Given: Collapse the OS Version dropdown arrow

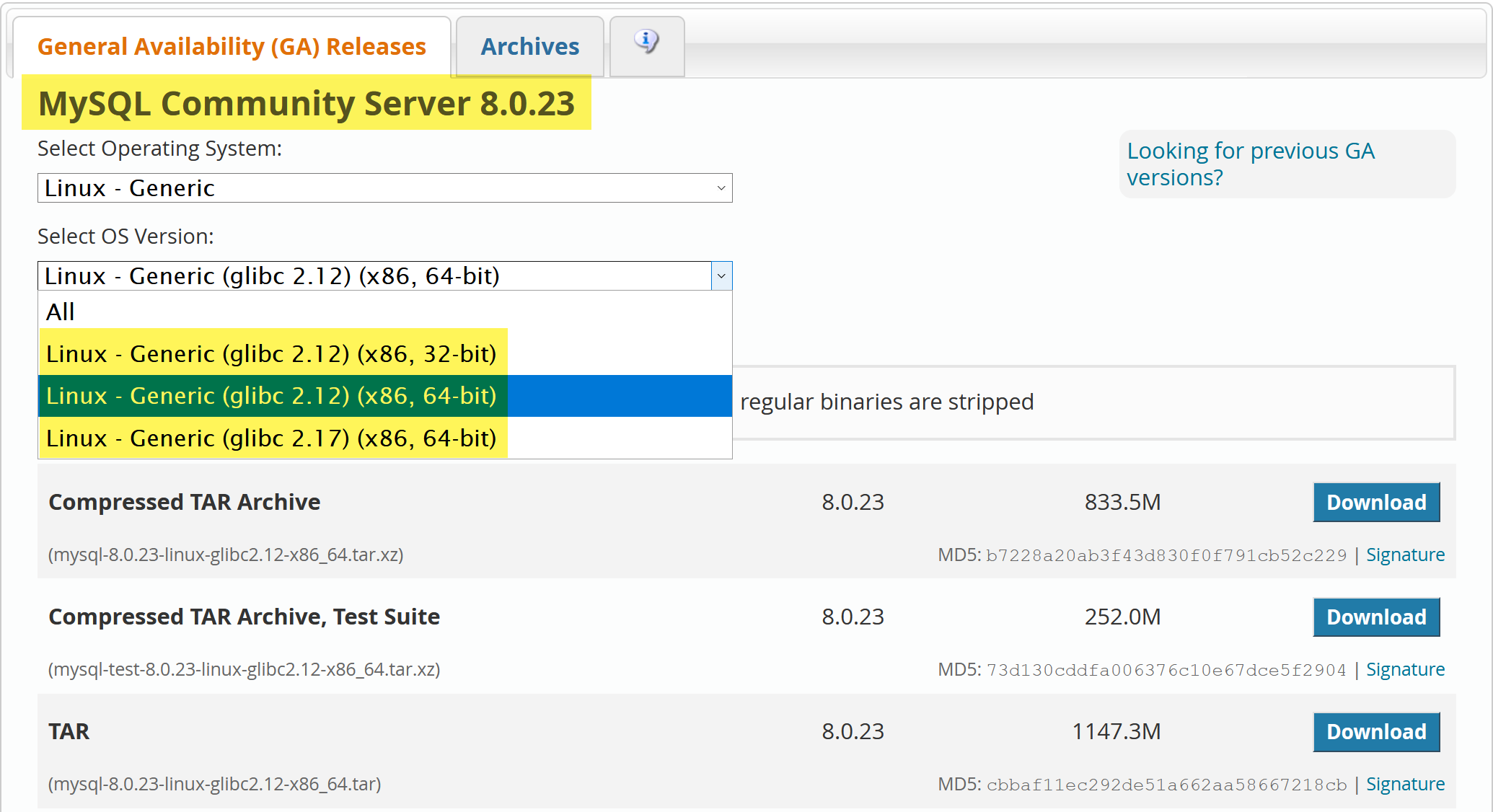Looking at the screenshot, I should (721, 276).
